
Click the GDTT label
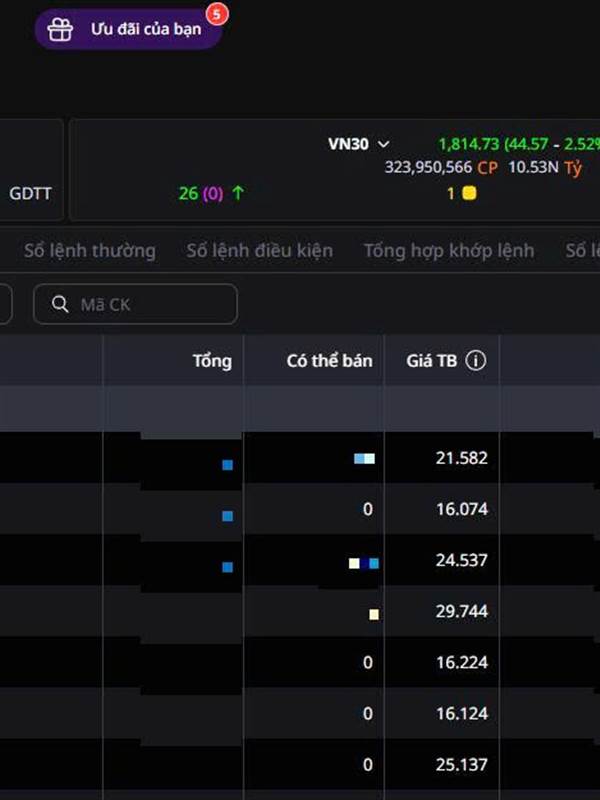(31, 193)
